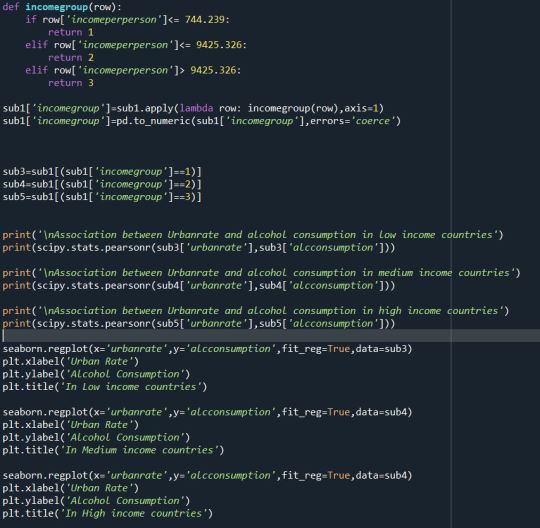Click the line sub5=sub1[(sub1['incomegroup']==3)]
The width and height of the screenshot is (540, 528).
click(102, 197)
